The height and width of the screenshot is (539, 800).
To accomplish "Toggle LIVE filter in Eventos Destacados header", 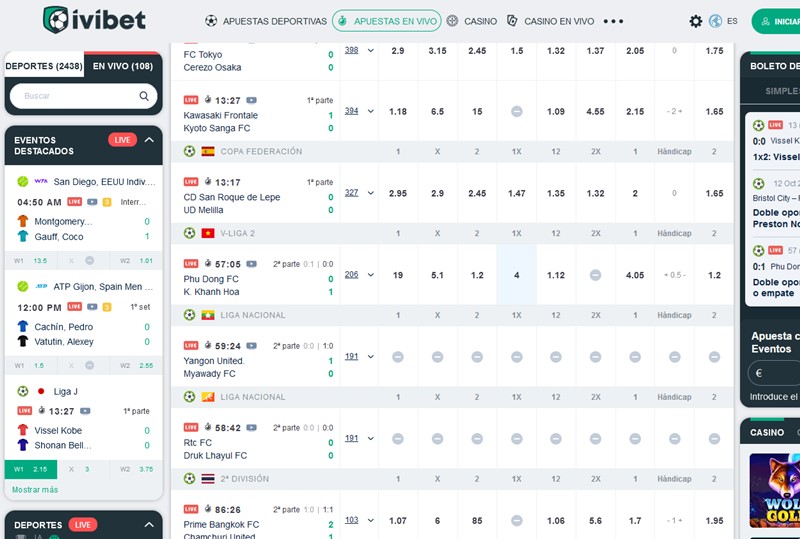I will click(x=122, y=140).
